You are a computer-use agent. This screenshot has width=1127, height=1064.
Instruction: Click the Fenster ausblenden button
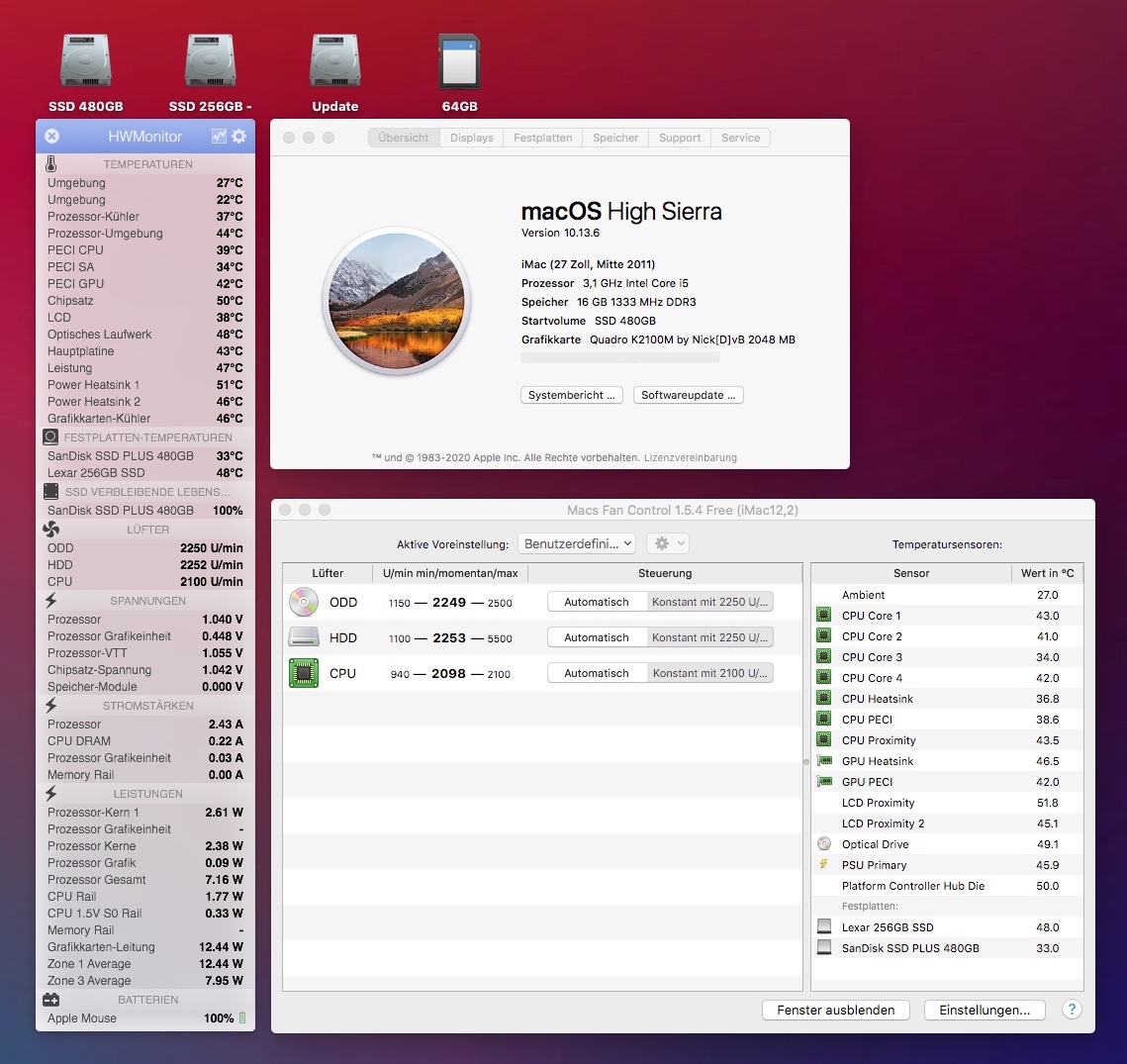pos(836,1011)
